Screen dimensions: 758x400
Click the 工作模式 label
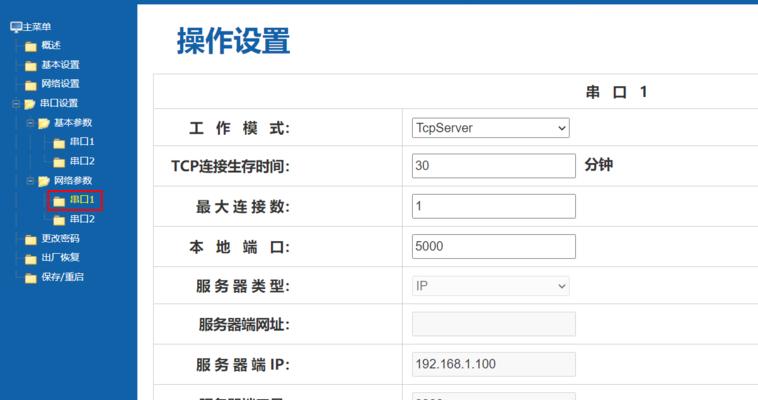coord(239,129)
